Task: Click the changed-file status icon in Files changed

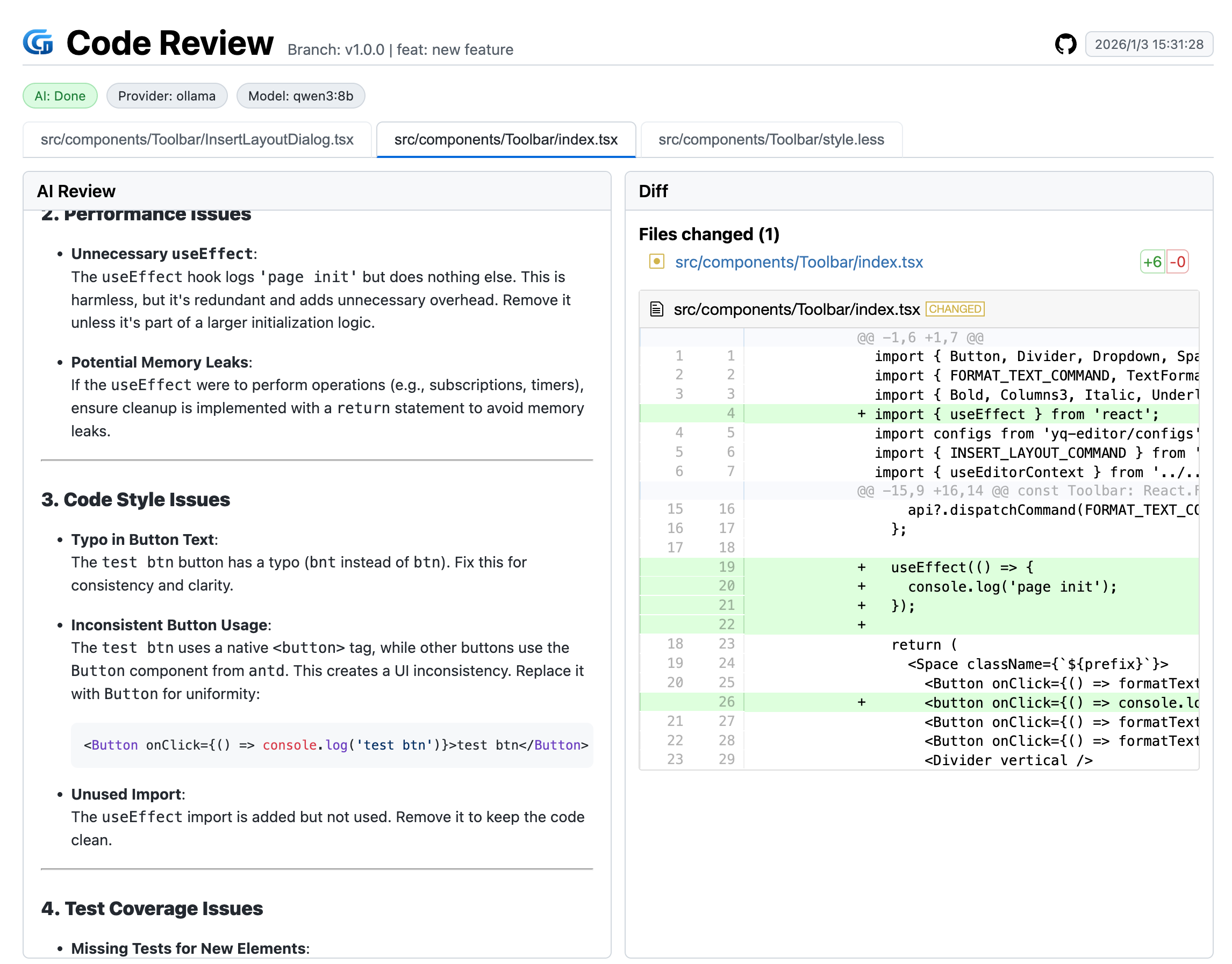Action: point(656,261)
